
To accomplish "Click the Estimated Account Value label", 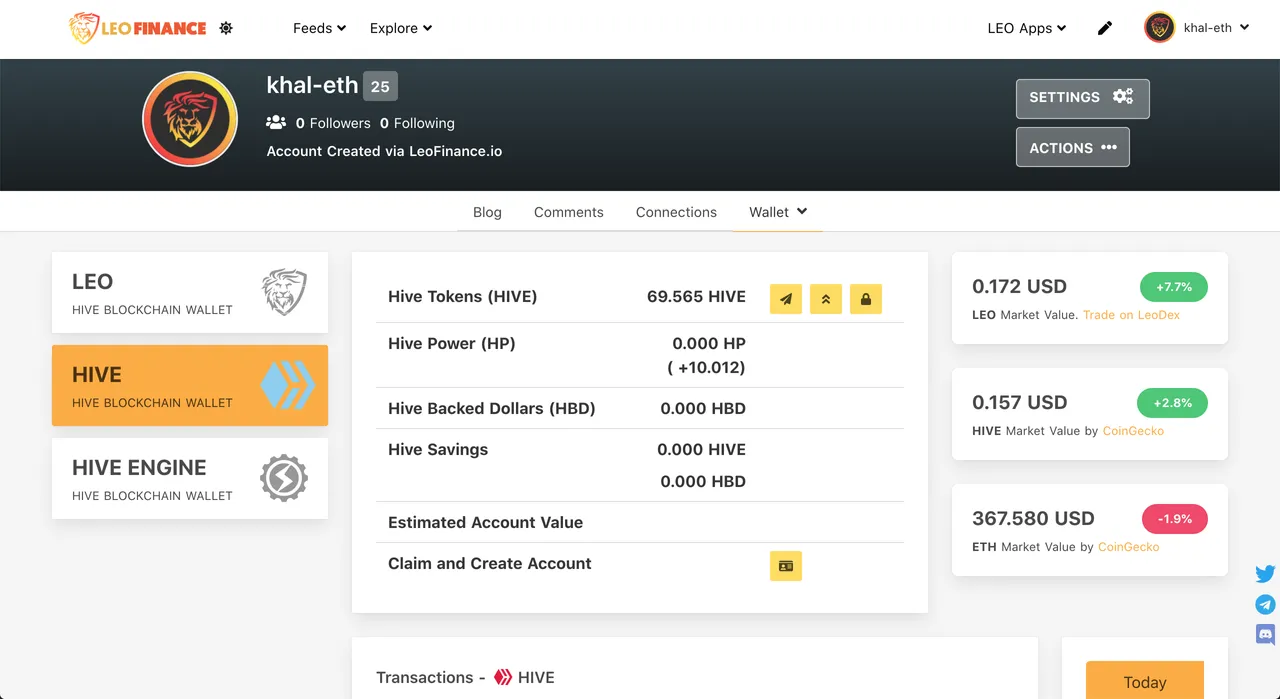I will point(485,522).
